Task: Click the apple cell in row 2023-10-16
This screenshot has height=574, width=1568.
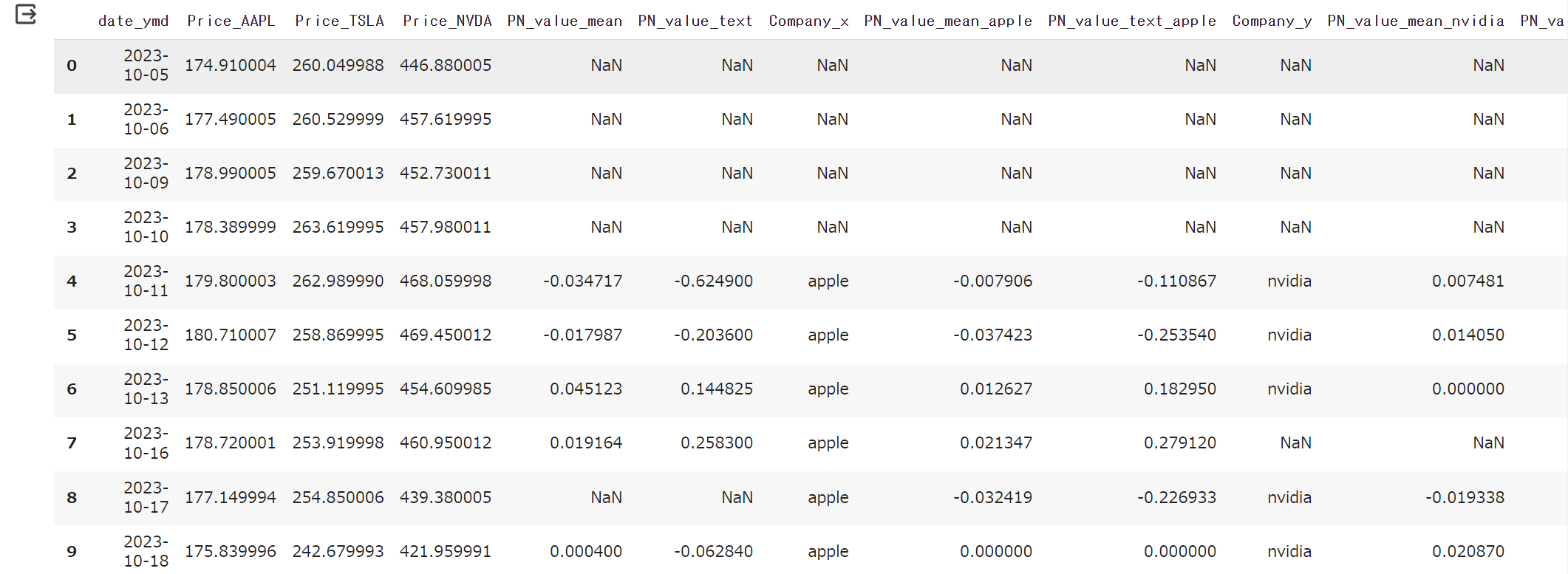Action: (x=828, y=444)
